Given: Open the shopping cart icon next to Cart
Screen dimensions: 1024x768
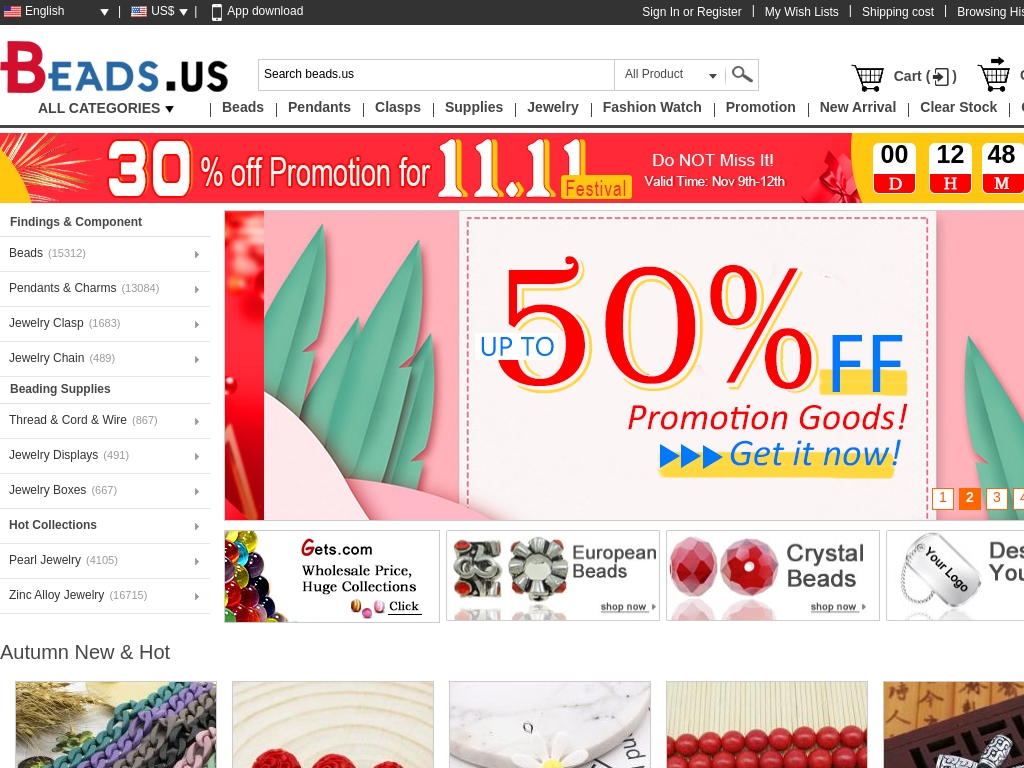Looking at the screenshot, I should pyautogui.click(x=867, y=77).
